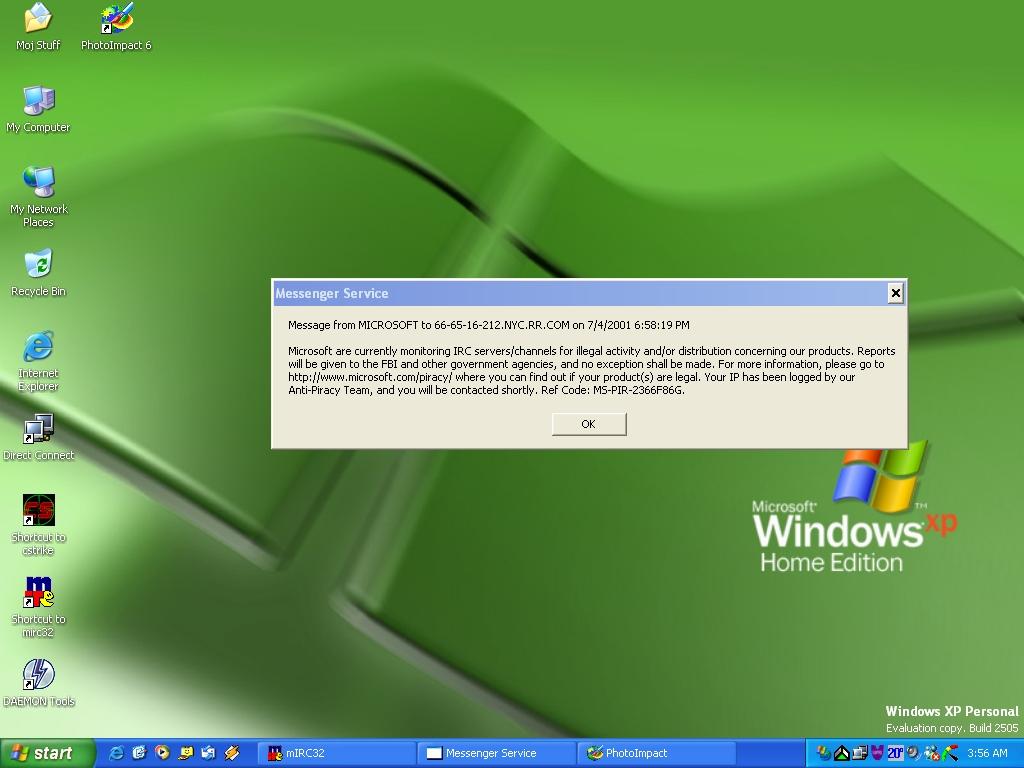Click the taskbar clock showing 3:56 AM
The width and height of the screenshot is (1024, 768).
coord(987,753)
